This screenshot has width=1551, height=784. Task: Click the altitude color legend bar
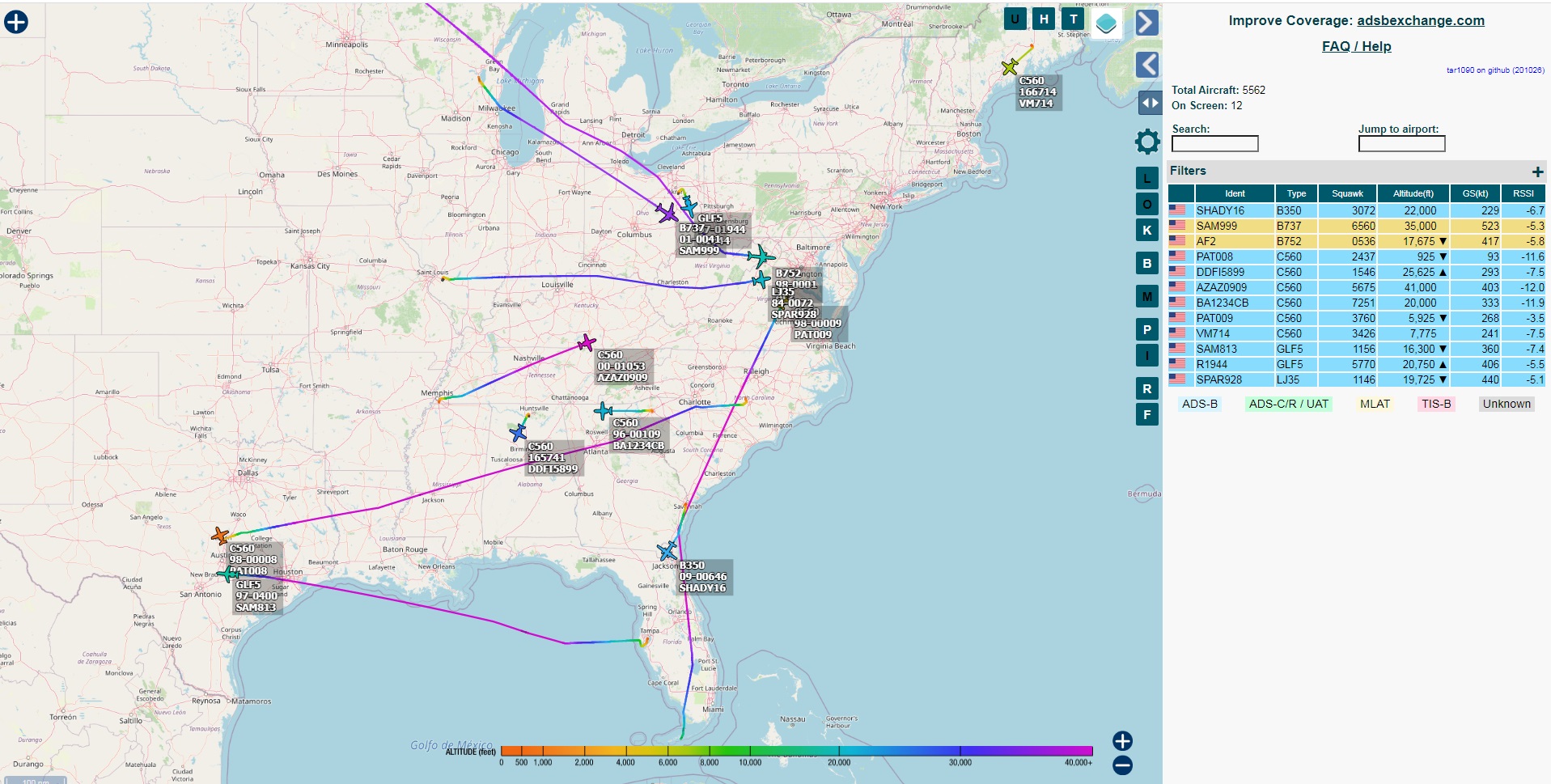[x=797, y=751]
